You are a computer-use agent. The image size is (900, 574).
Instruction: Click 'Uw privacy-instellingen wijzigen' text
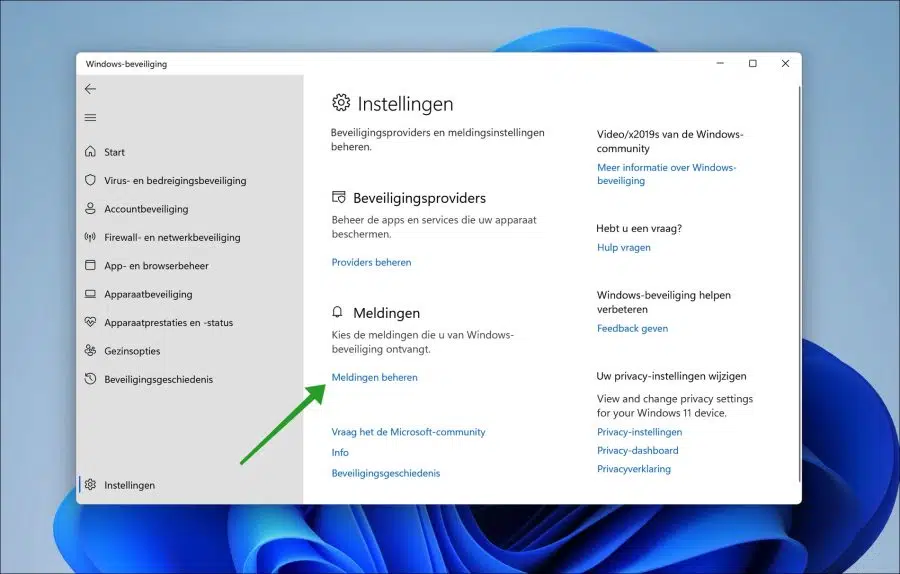point(671,376)
